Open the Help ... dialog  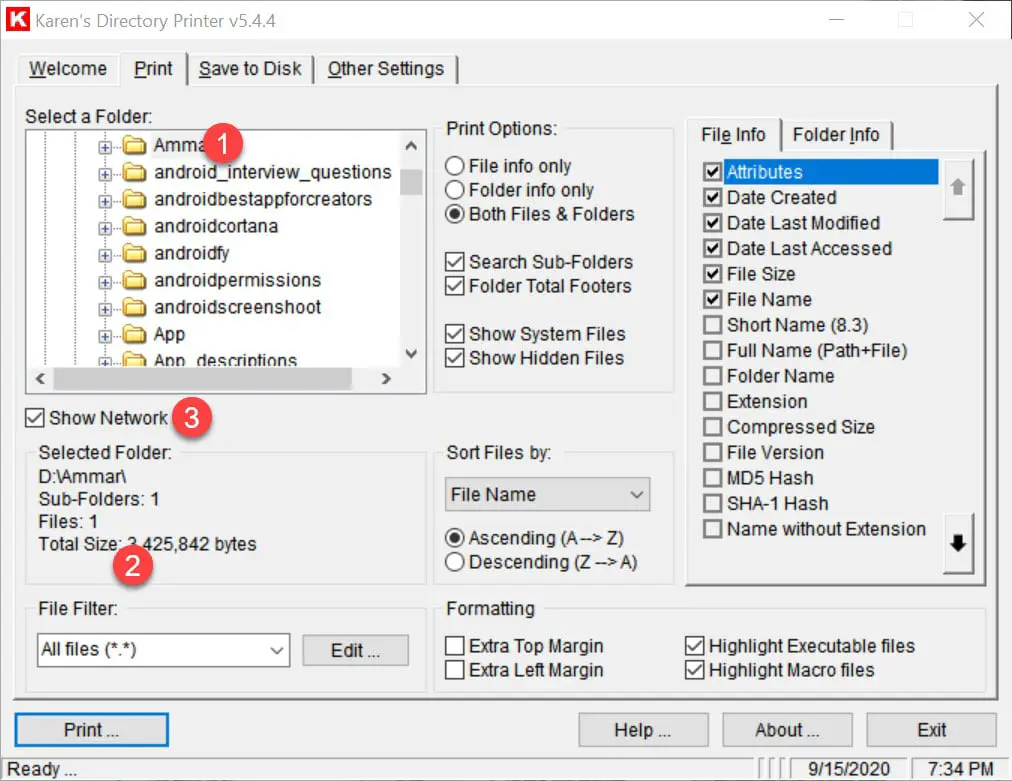tap(643, 730)
